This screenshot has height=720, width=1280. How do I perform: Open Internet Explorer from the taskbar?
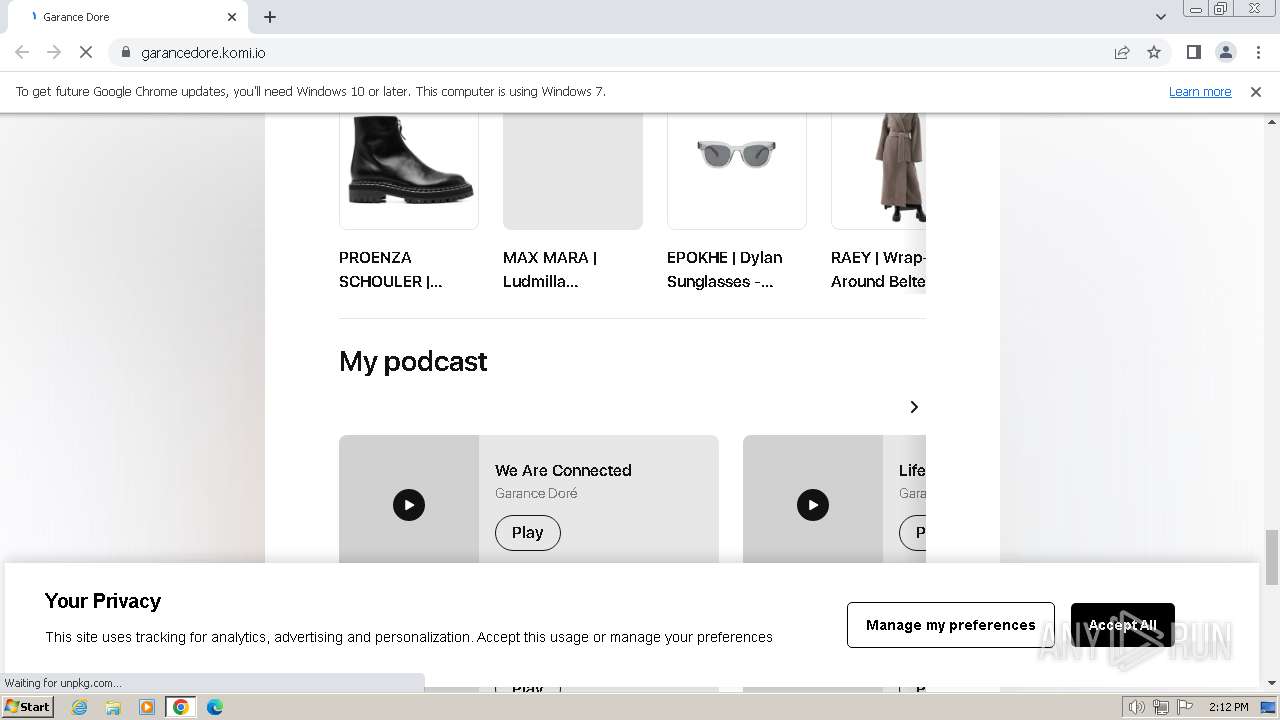click(80, 707)
